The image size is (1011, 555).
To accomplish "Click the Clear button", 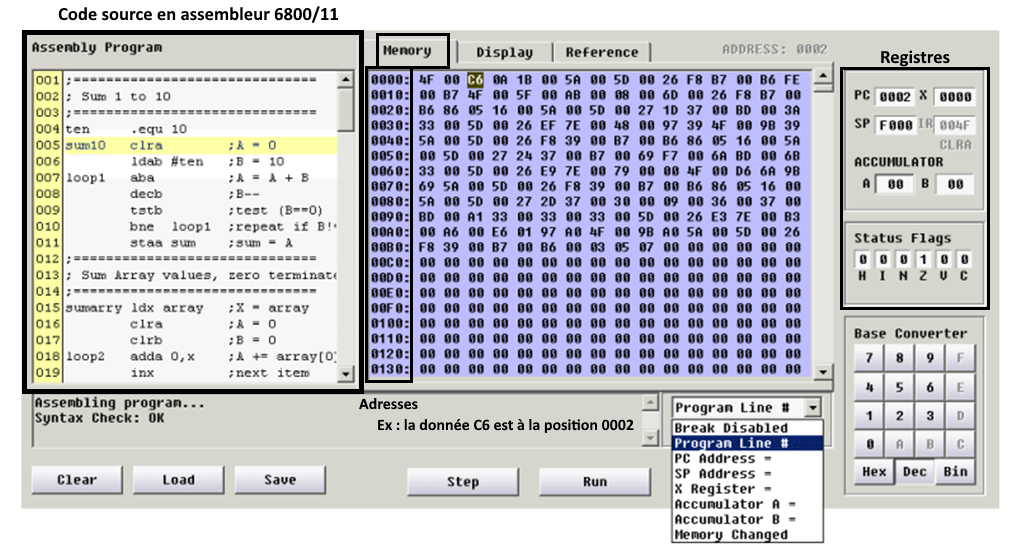I will pyautogui.click(x=76, y=480).
